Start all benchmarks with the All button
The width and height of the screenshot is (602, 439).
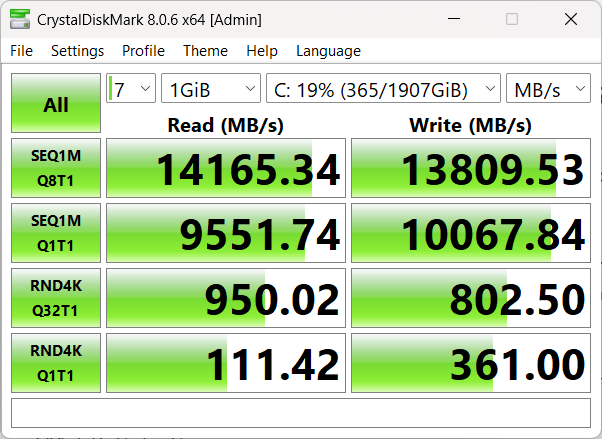click(56, 103)
